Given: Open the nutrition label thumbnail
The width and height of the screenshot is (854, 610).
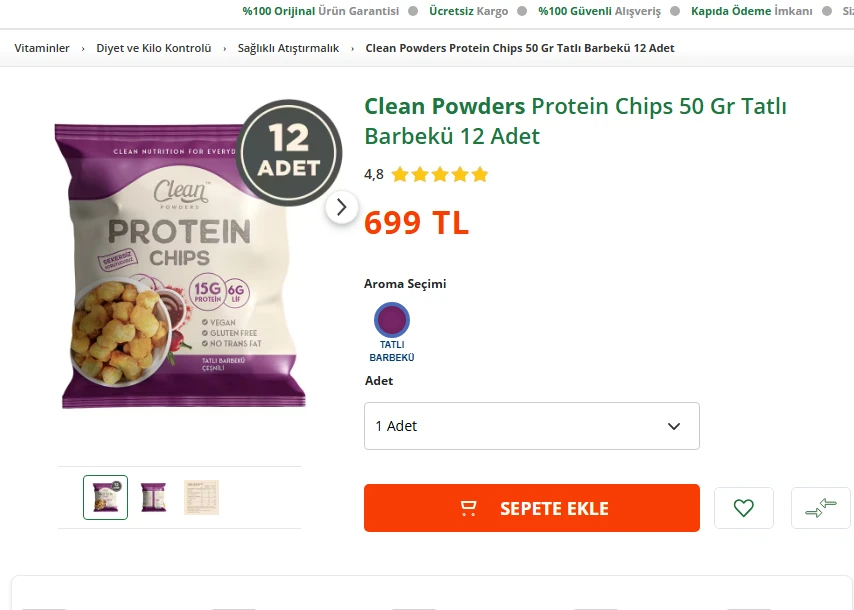Looking at the screenshot, I should click(201, 496).
